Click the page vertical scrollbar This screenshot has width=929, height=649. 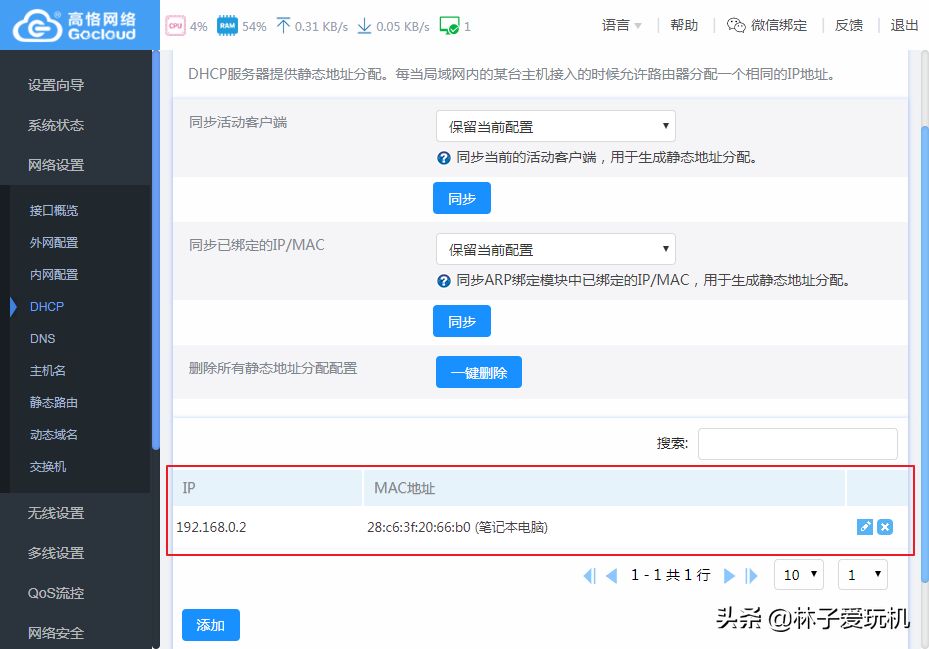925,353
